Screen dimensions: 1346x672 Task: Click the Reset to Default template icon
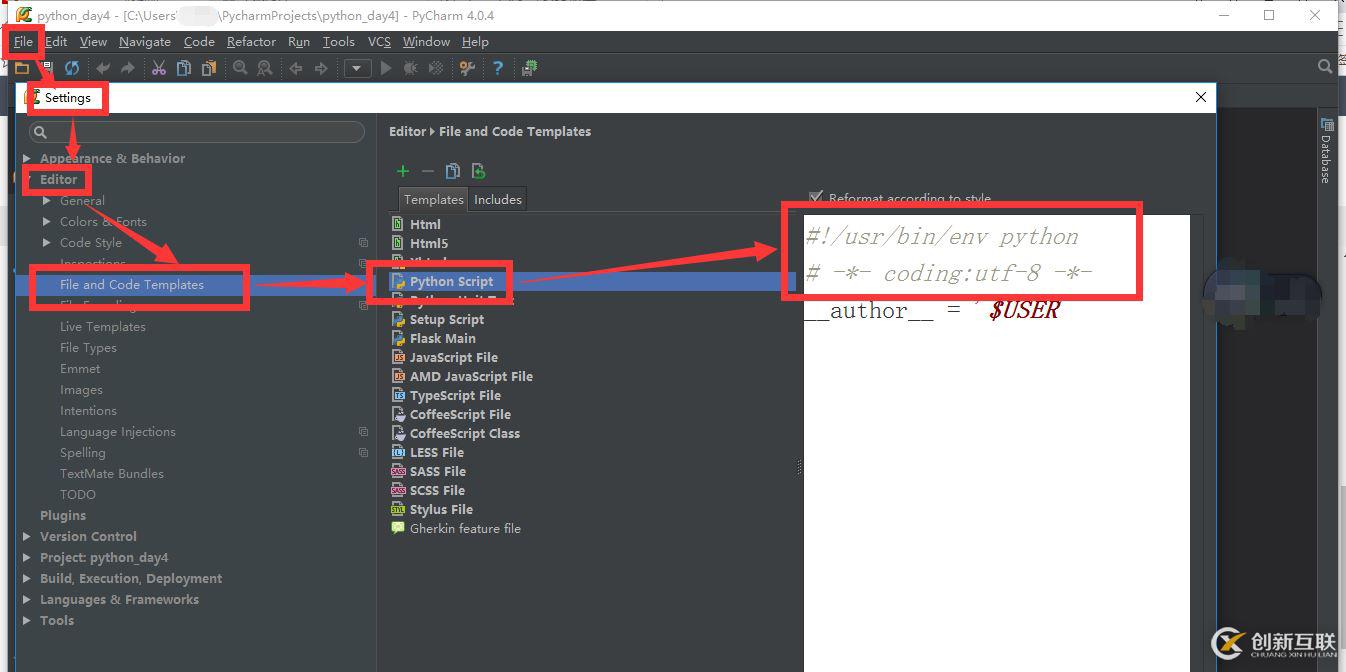(478, 171)
